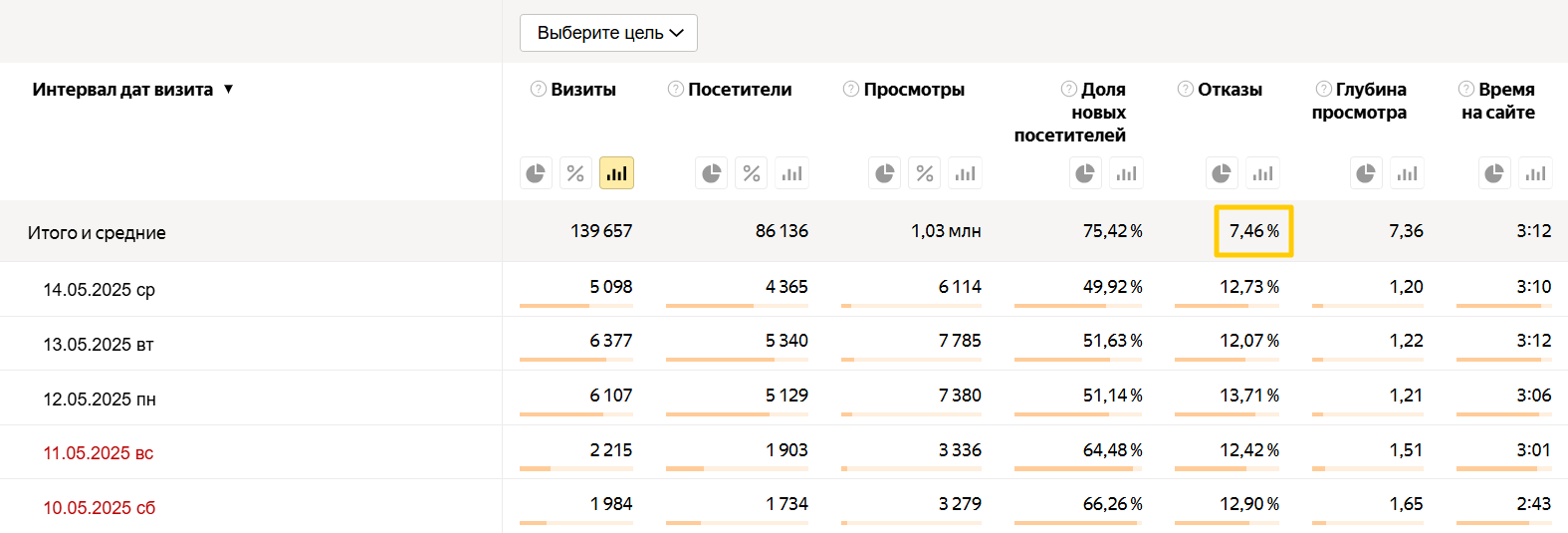Click pie chart icon under Визиты
This screenshot has height=533, width=1568.
536,173
